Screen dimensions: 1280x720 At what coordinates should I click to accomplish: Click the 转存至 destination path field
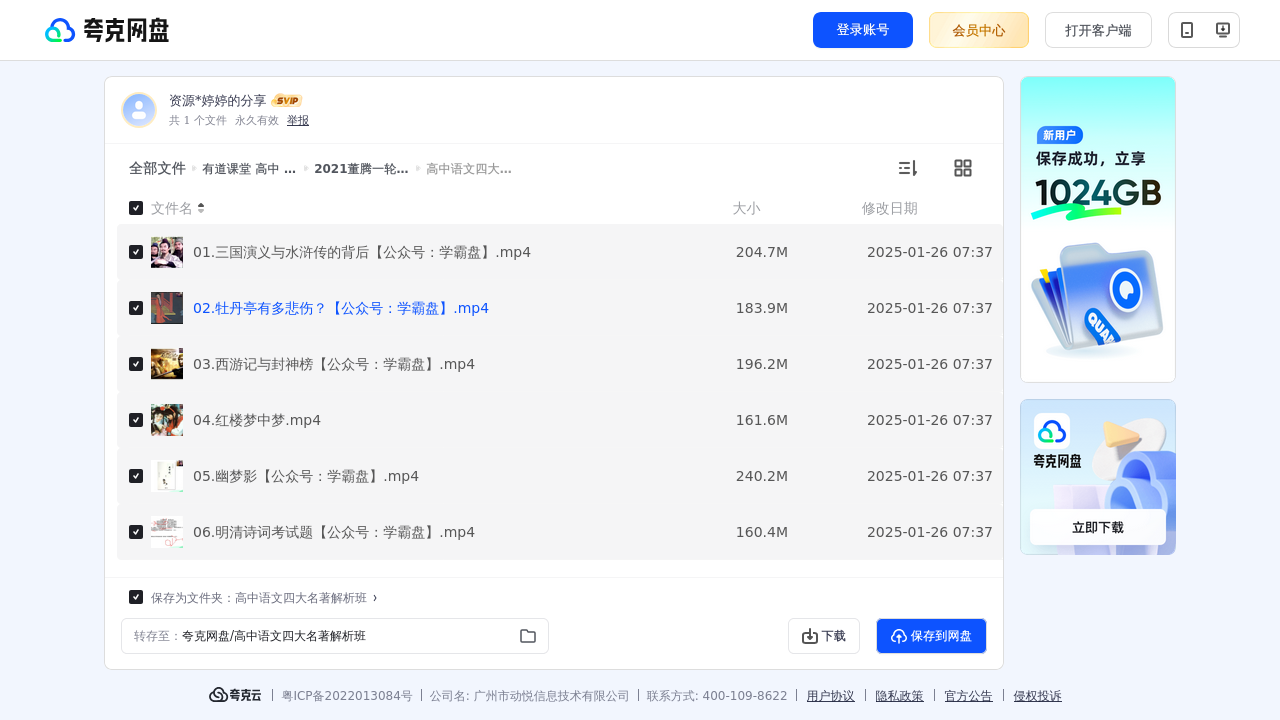[335, 636]
